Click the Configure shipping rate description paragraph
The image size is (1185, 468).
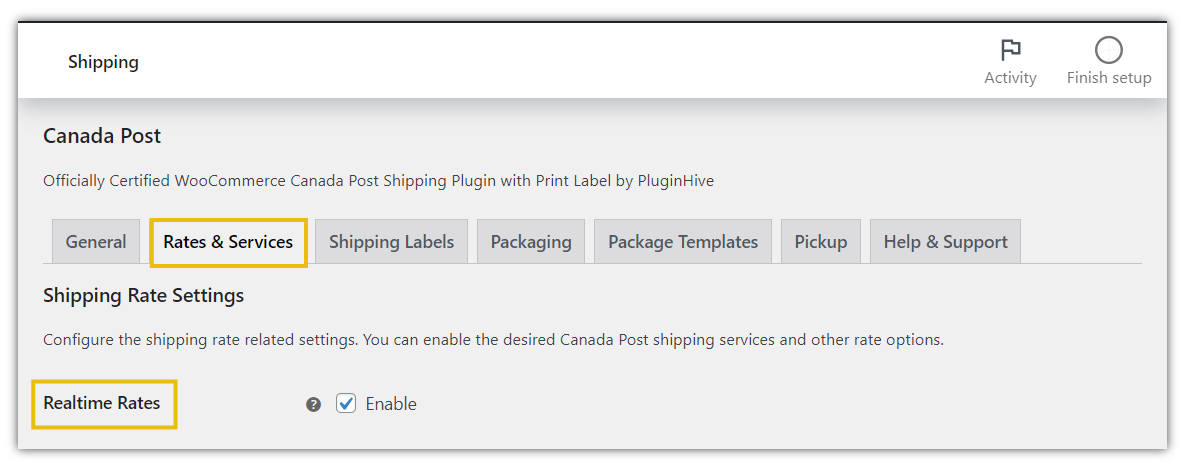coord(493,340)
